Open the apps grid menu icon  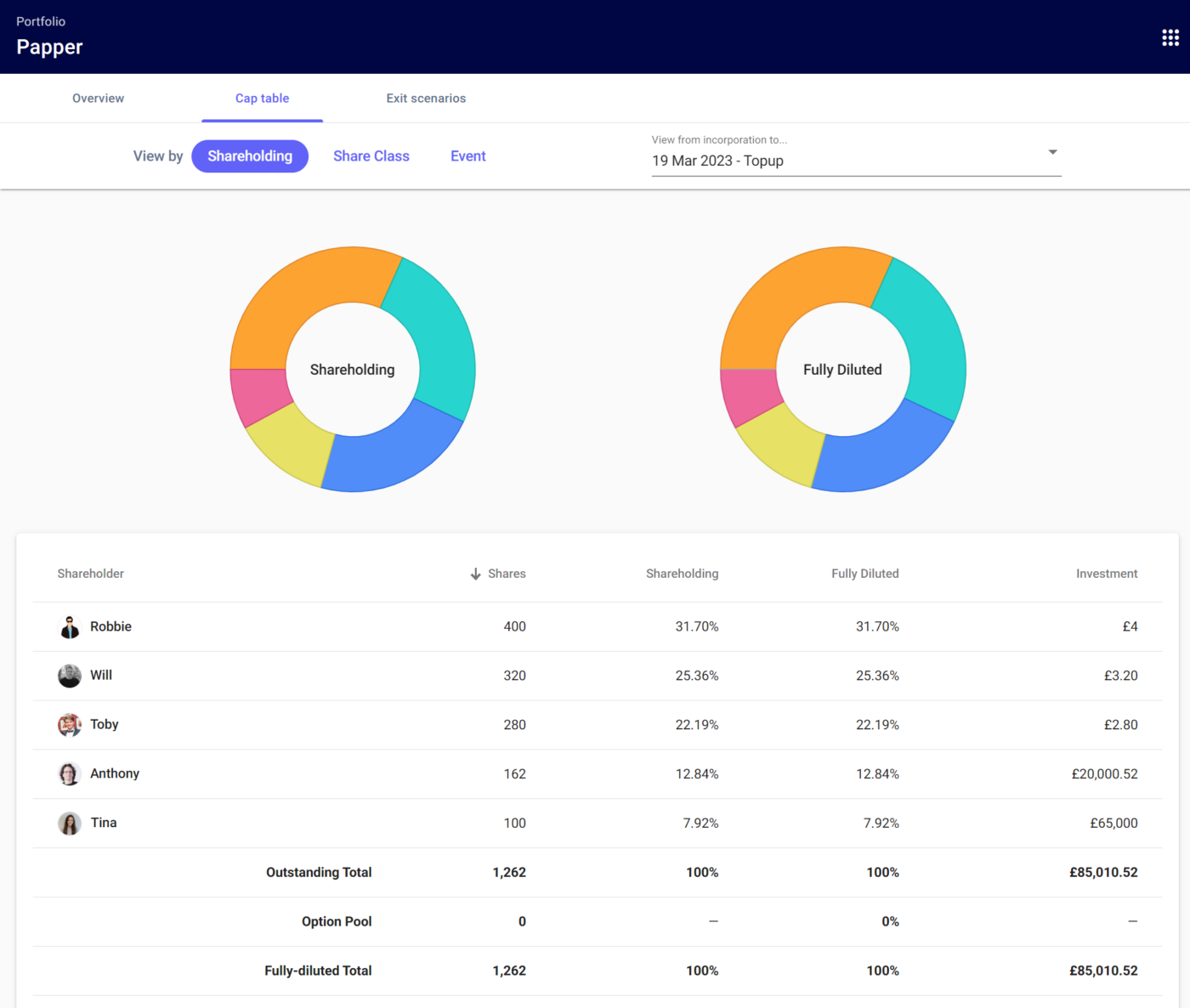click(1170, 37)
